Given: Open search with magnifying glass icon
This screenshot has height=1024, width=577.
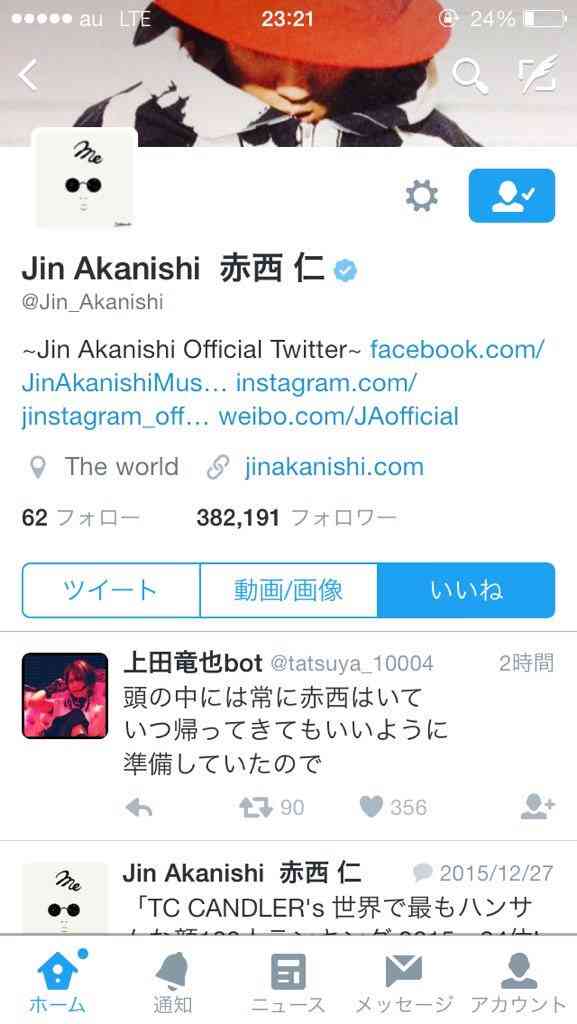Looking at the screenshot, I should [x=470, y=76].
